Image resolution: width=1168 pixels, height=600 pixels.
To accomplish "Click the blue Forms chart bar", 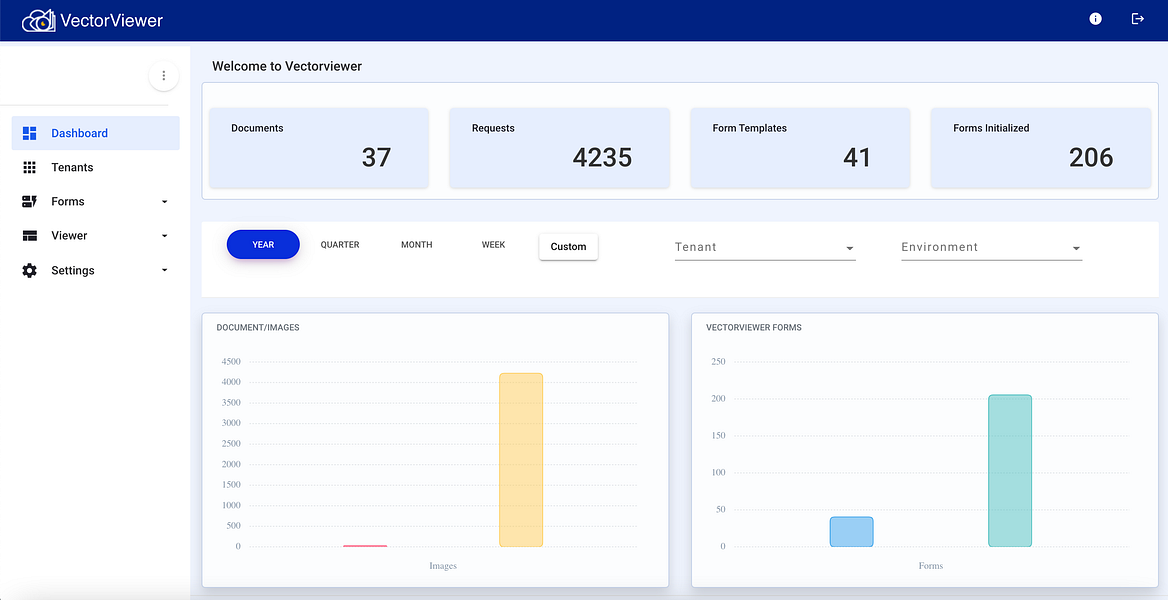I will tap(851, 531).
